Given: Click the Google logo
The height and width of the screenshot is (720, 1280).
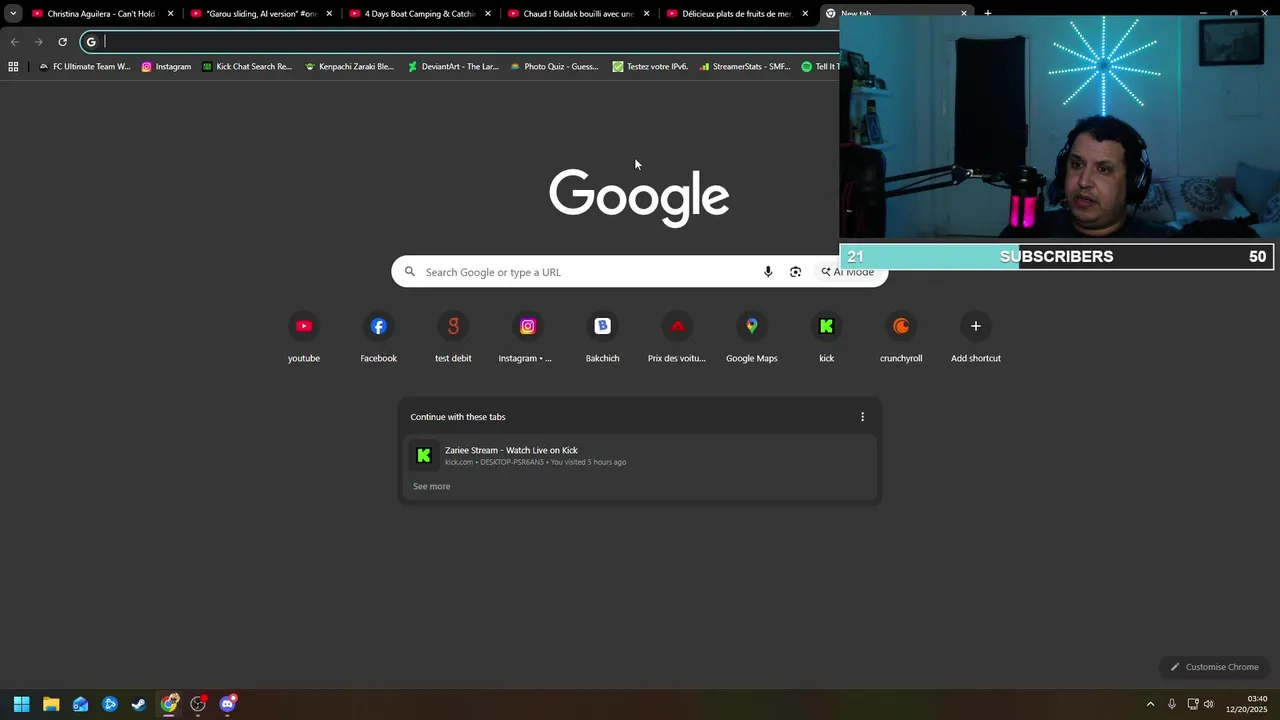Looking at the screenshot, I should pyautogui.click(x=639, y=197).
